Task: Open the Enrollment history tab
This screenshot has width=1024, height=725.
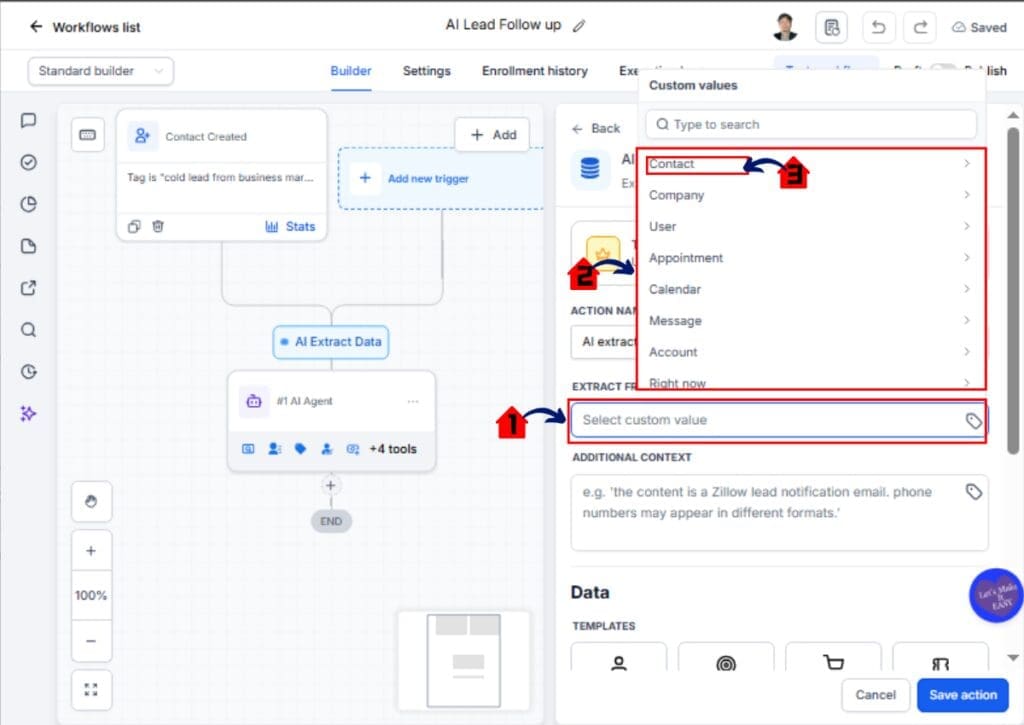Action: click(535, 71)
